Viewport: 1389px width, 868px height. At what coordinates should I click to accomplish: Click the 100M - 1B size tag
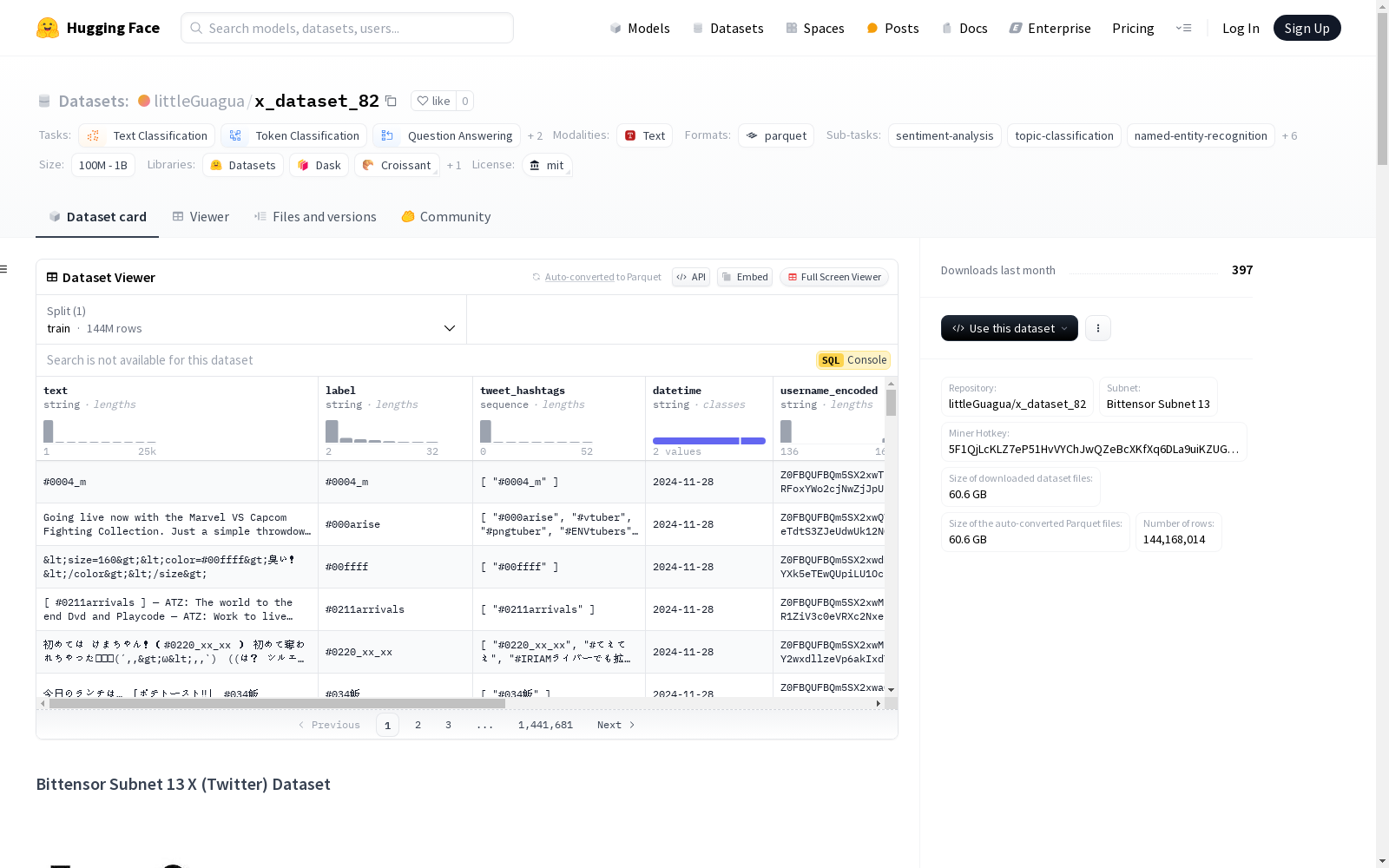point(103,166)
